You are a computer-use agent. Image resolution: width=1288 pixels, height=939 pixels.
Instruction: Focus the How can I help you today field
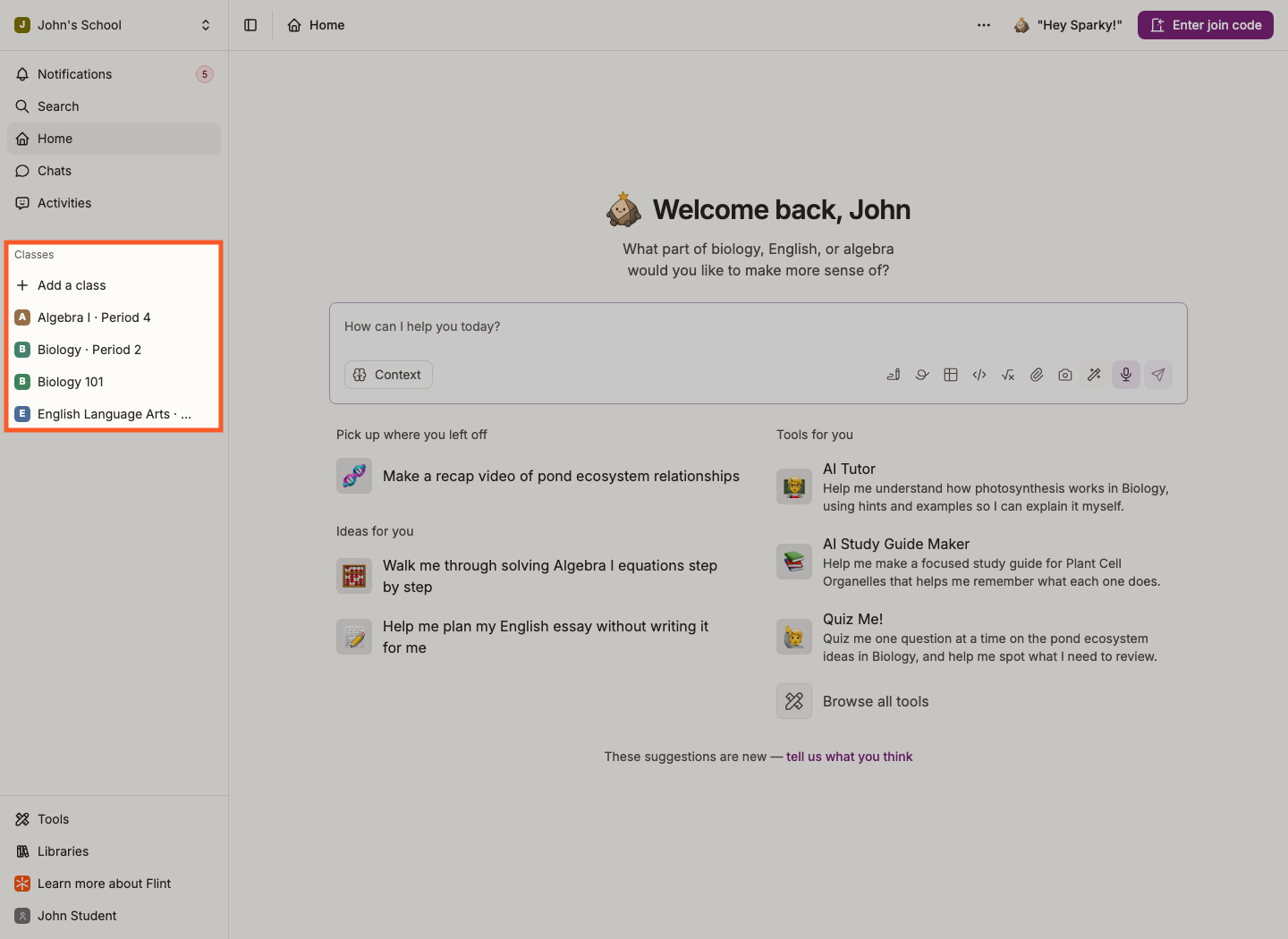coord(758,327)
